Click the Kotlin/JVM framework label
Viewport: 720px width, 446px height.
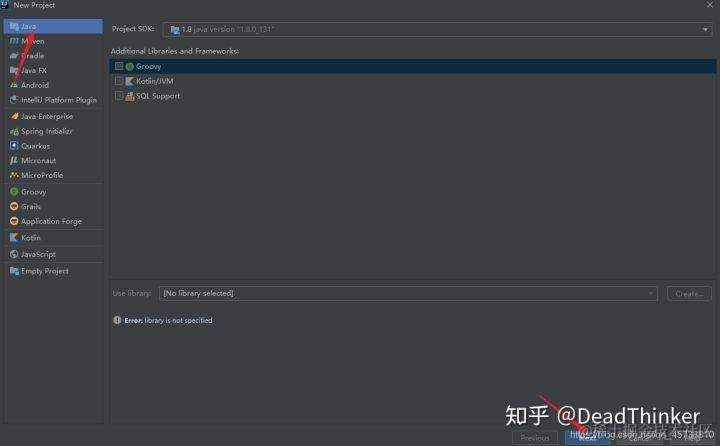tap(155, 81)
